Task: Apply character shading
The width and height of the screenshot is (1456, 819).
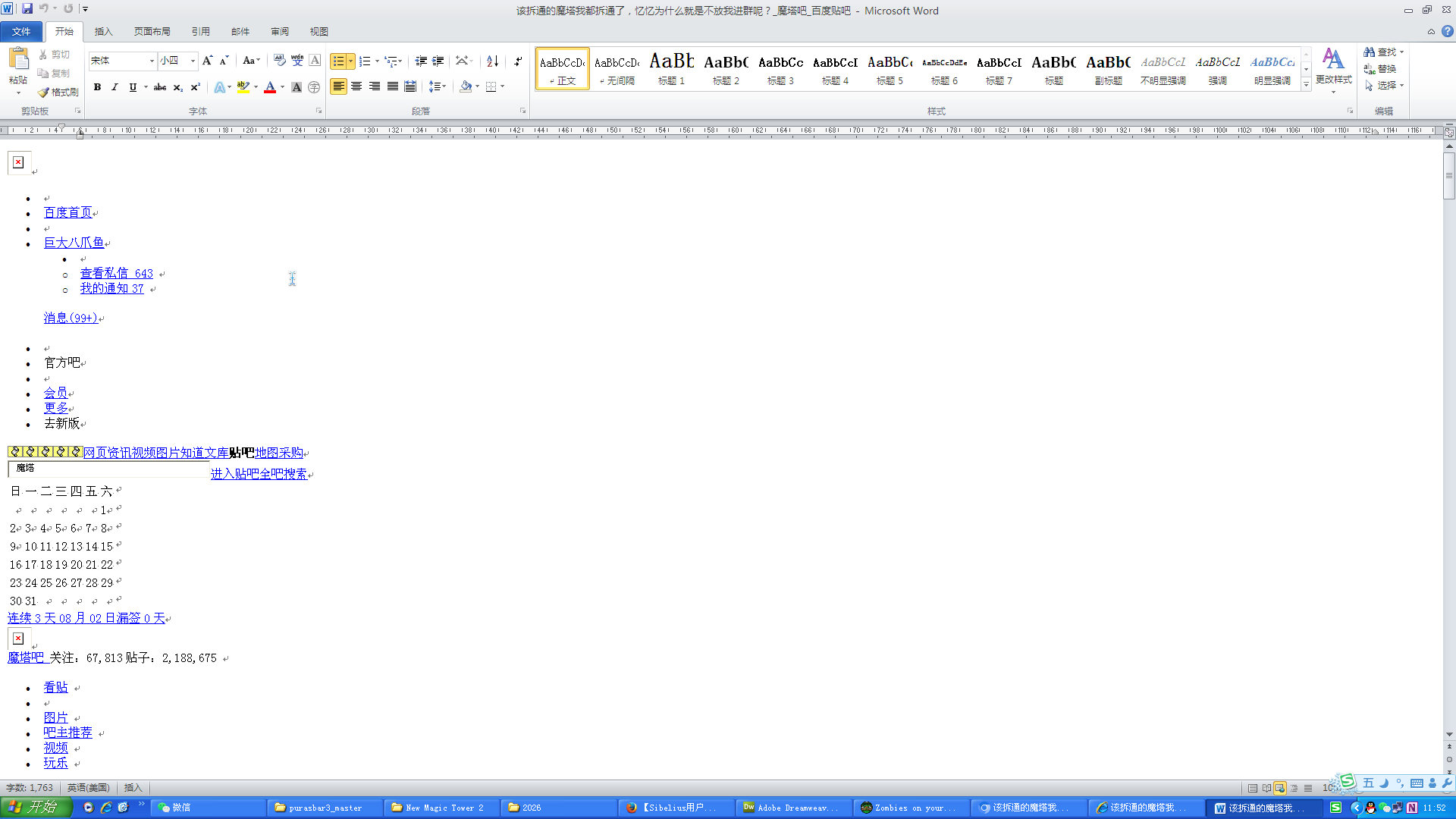Action: 297,87
